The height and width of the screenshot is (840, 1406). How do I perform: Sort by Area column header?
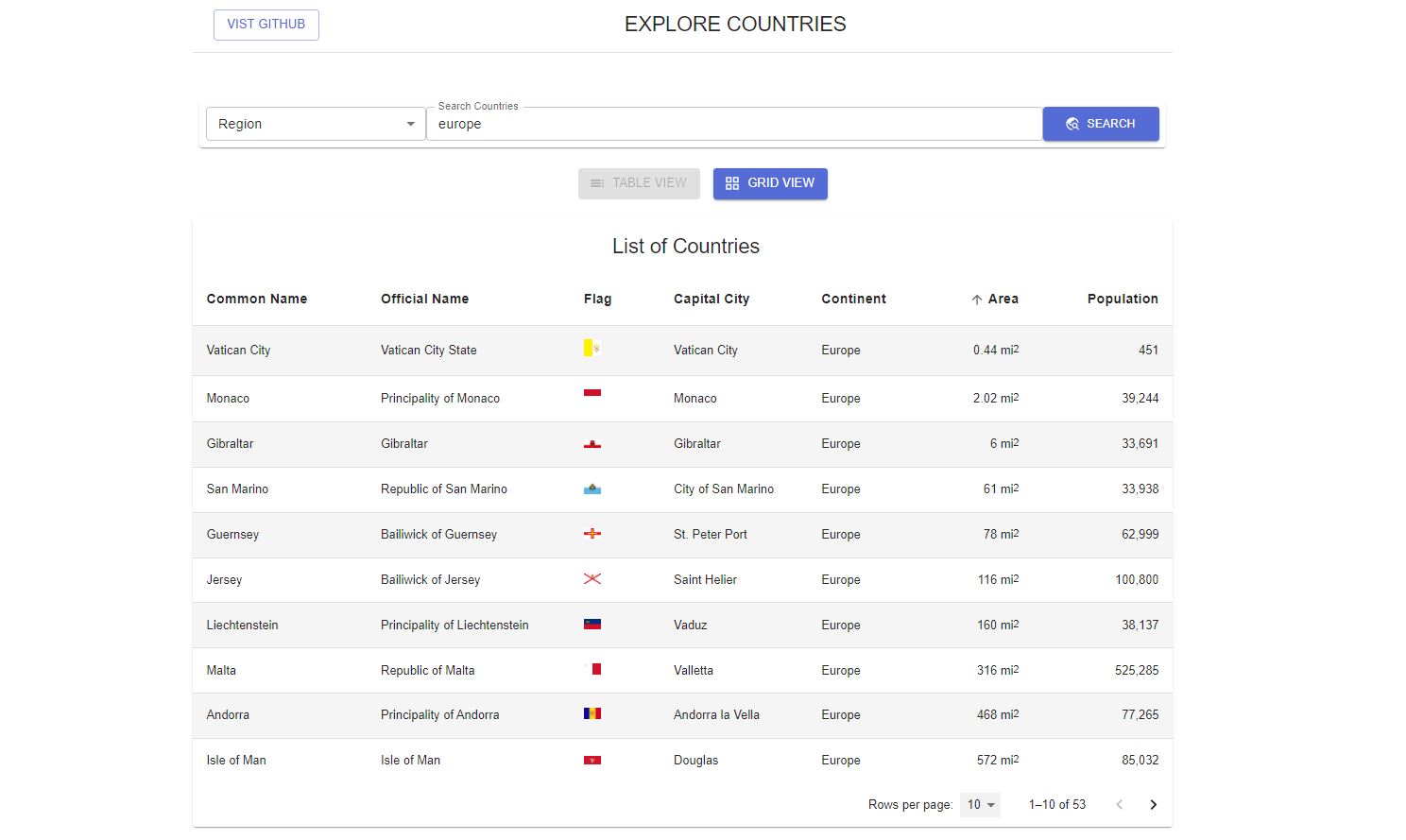click(1003, 299)
